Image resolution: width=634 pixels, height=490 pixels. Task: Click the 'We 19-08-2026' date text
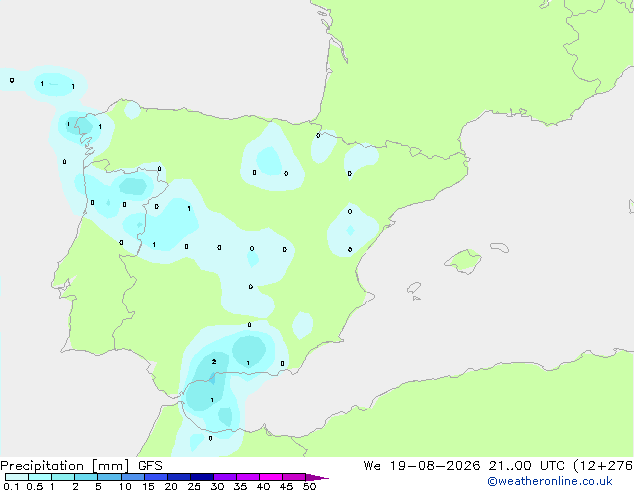tap(422, 466)
